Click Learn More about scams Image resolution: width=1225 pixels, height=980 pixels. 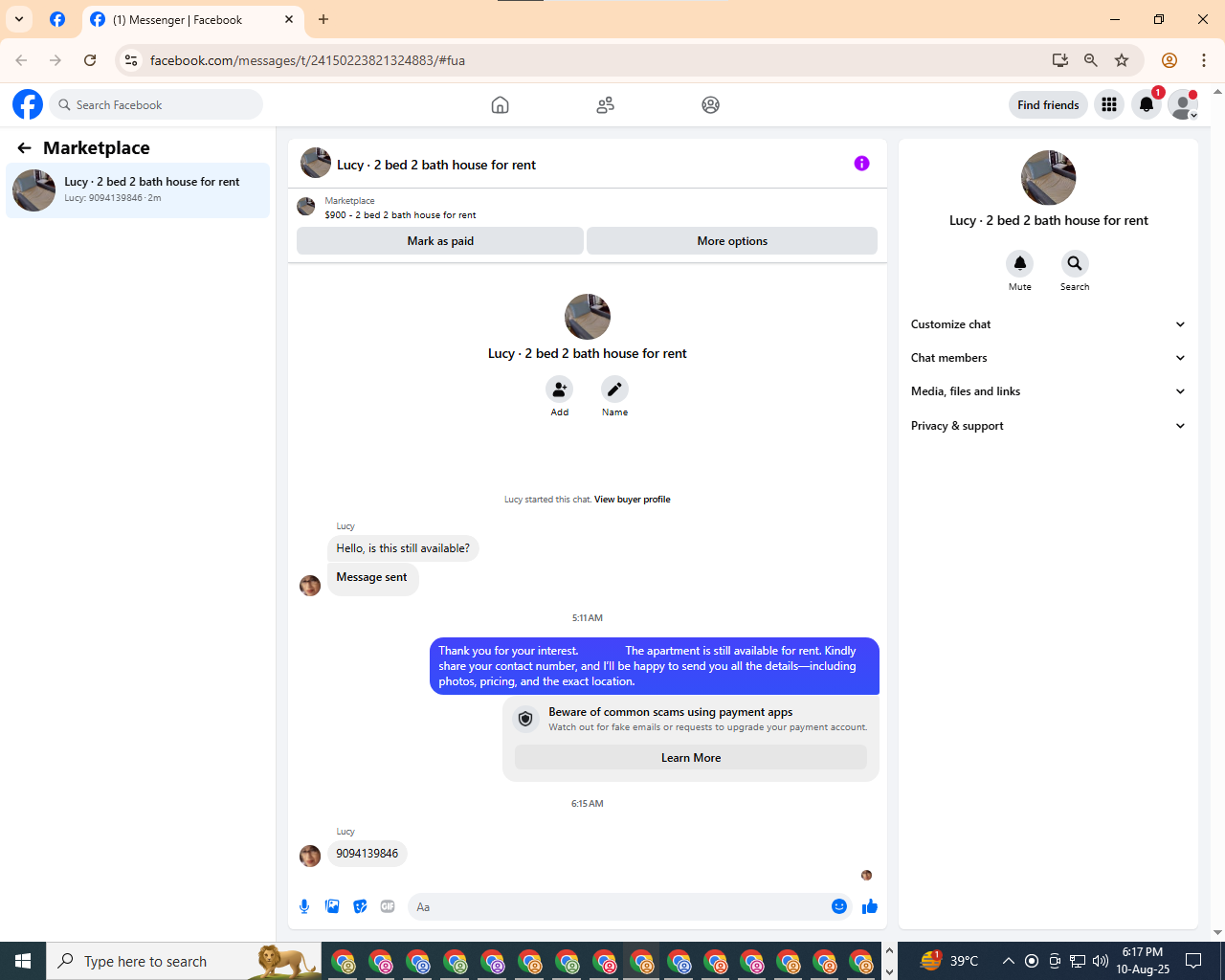point(691,758)
